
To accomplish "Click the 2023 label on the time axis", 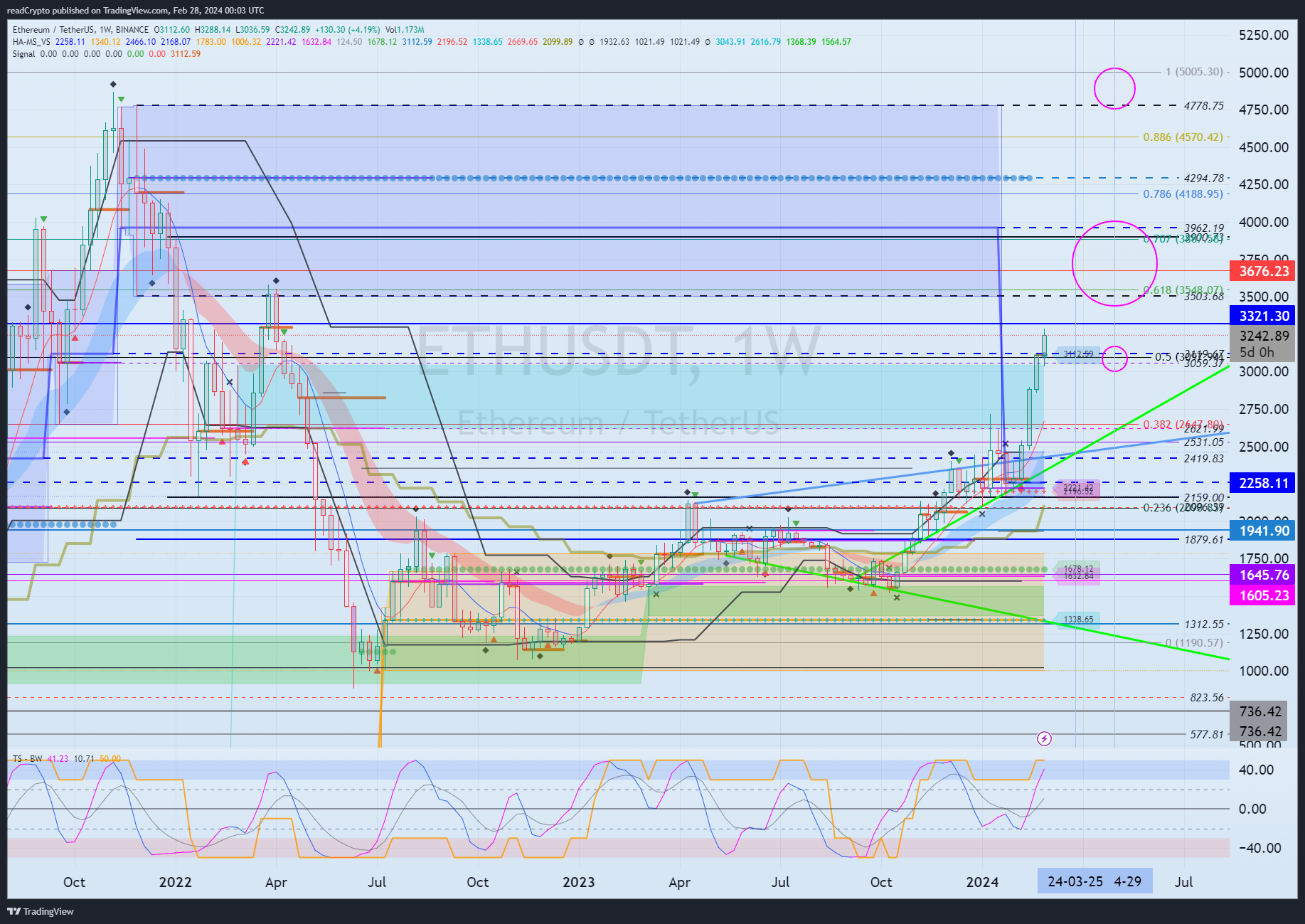I will coord(578,882).
